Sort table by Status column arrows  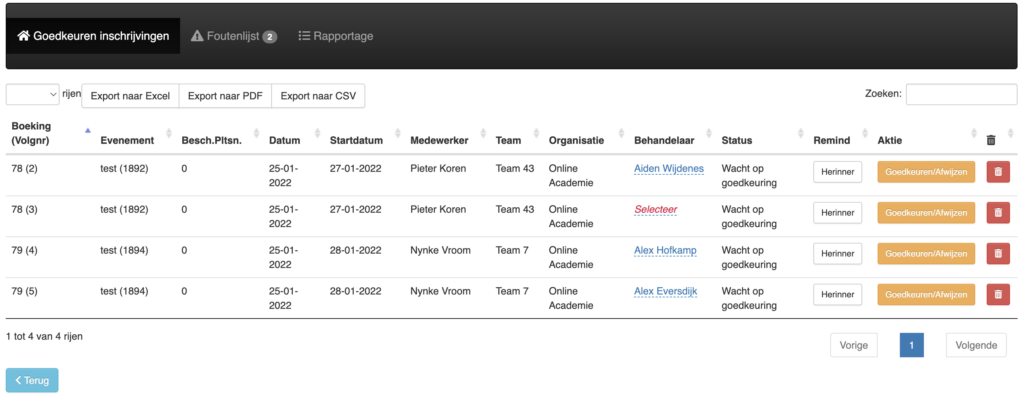click(801, 133)
